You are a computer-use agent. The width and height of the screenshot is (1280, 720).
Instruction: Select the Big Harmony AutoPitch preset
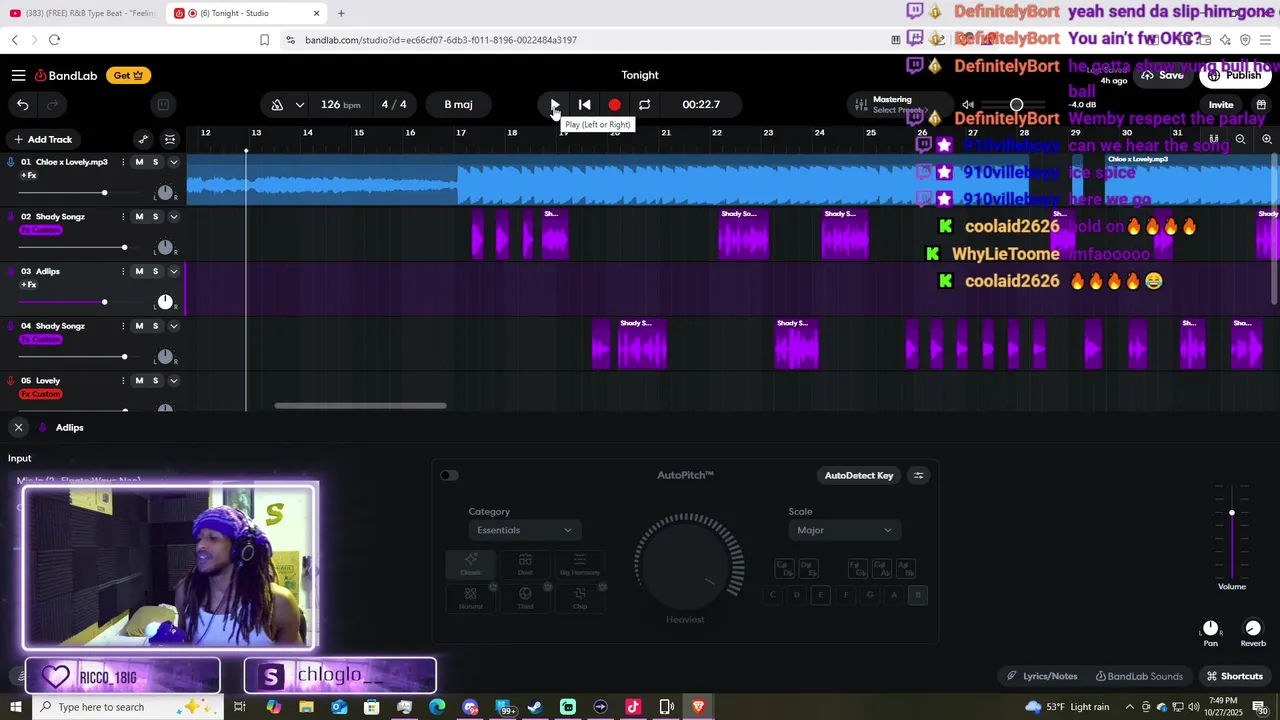tap(580, 565)
